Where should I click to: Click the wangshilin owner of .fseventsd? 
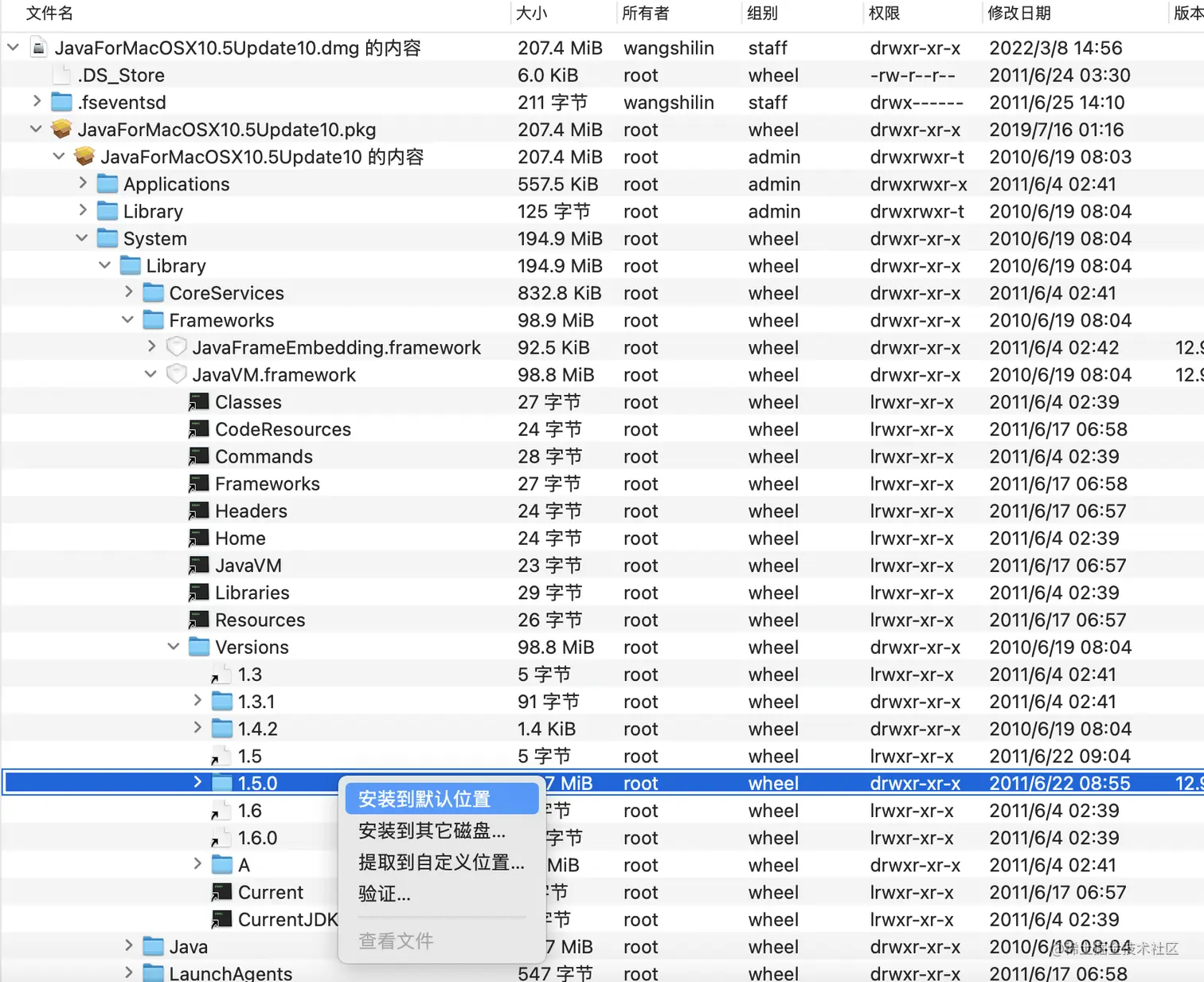tap(669, 103)
